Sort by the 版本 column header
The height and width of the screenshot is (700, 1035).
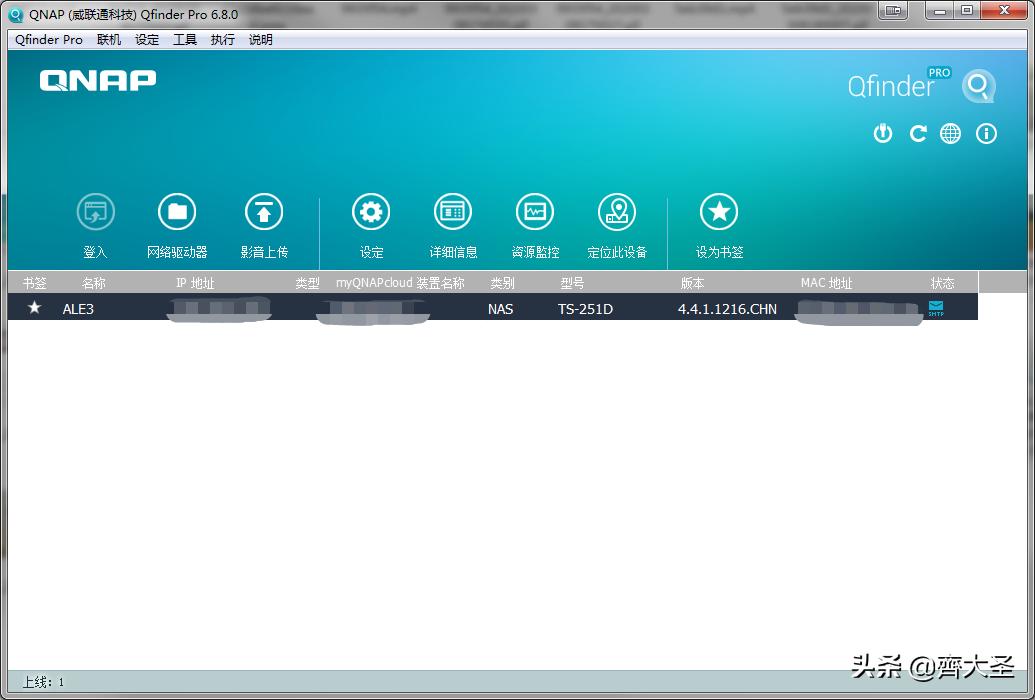[x=692, y=283]
